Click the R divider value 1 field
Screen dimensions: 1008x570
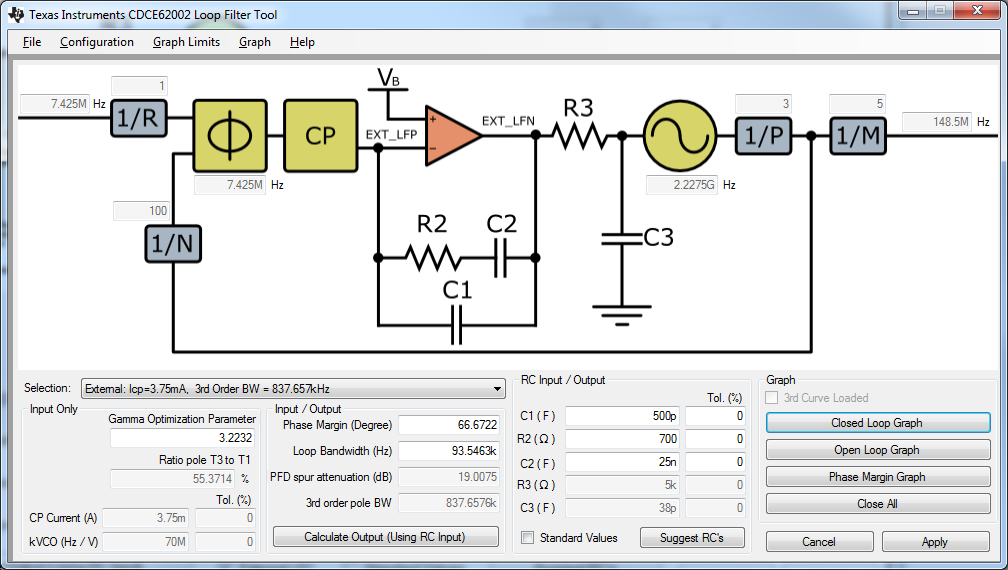coord(140,85)
